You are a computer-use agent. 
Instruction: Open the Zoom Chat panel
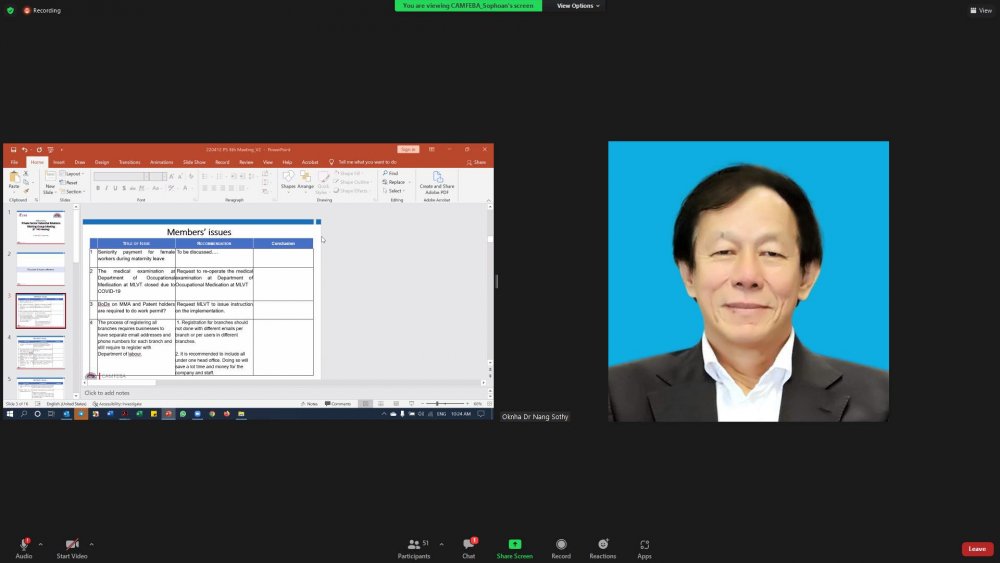tap(468, 545)
